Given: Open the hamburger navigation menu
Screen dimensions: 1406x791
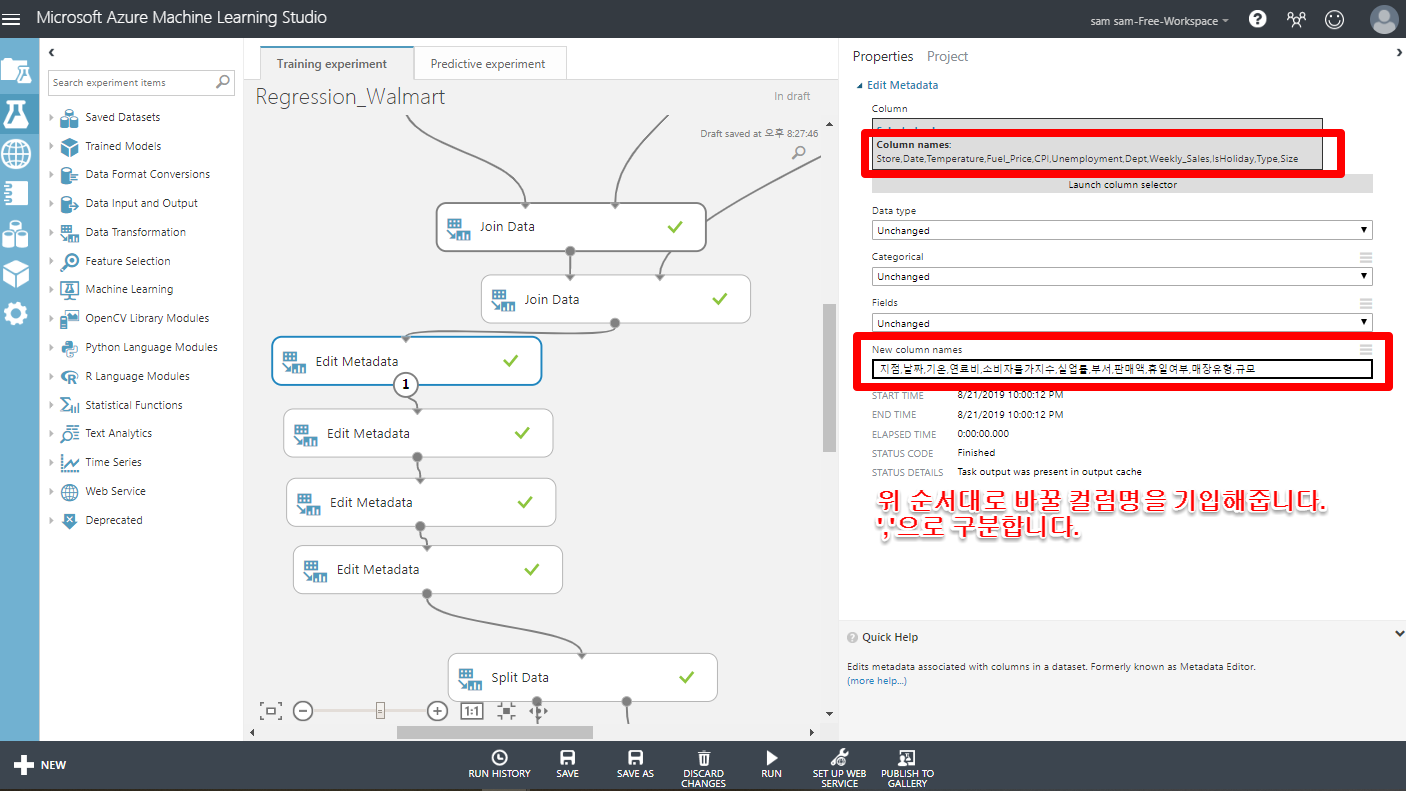Looking at the screenshot, I should pos(12,18).
